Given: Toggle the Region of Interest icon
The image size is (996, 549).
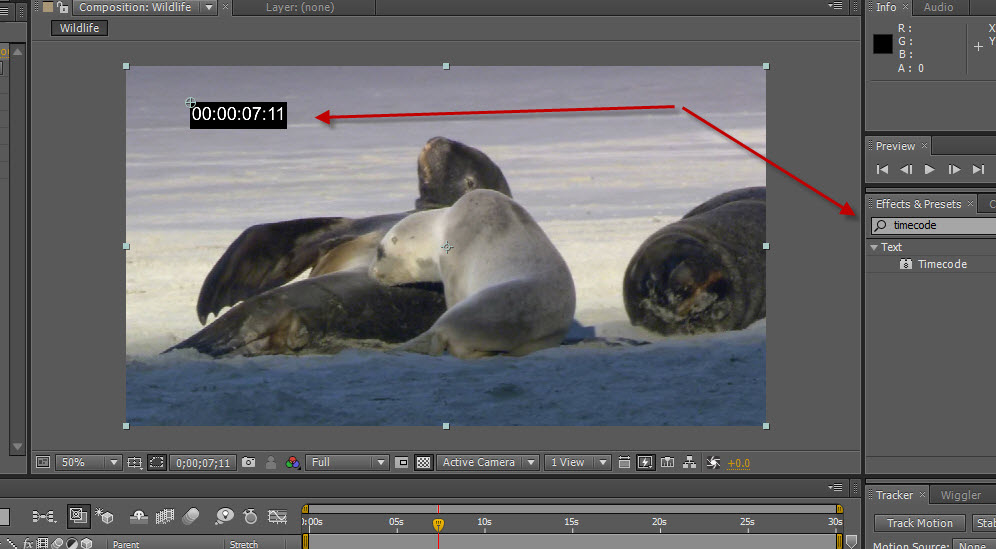Looking at the screenshot, I should pos(401,463).
